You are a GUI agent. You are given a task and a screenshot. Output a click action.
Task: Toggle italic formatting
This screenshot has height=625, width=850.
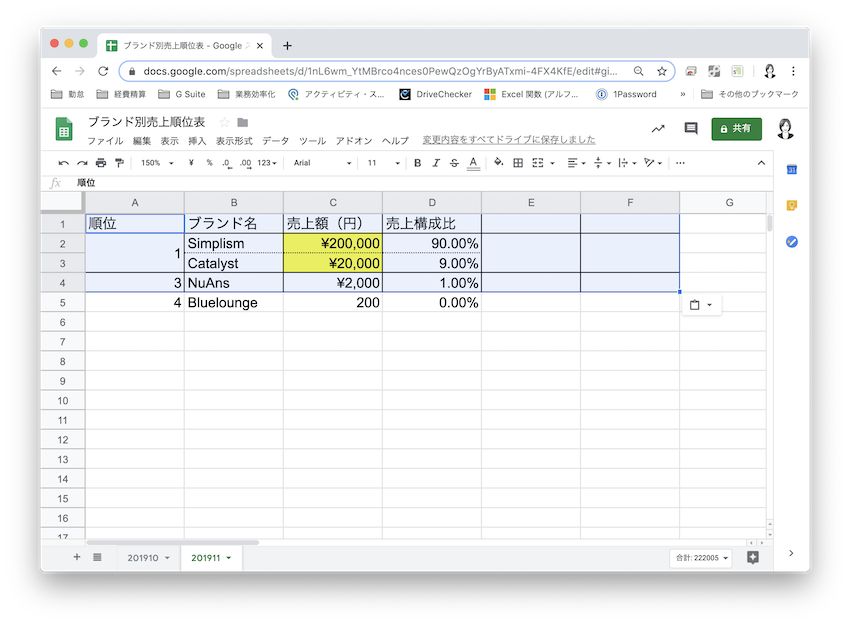pos(436,163)
